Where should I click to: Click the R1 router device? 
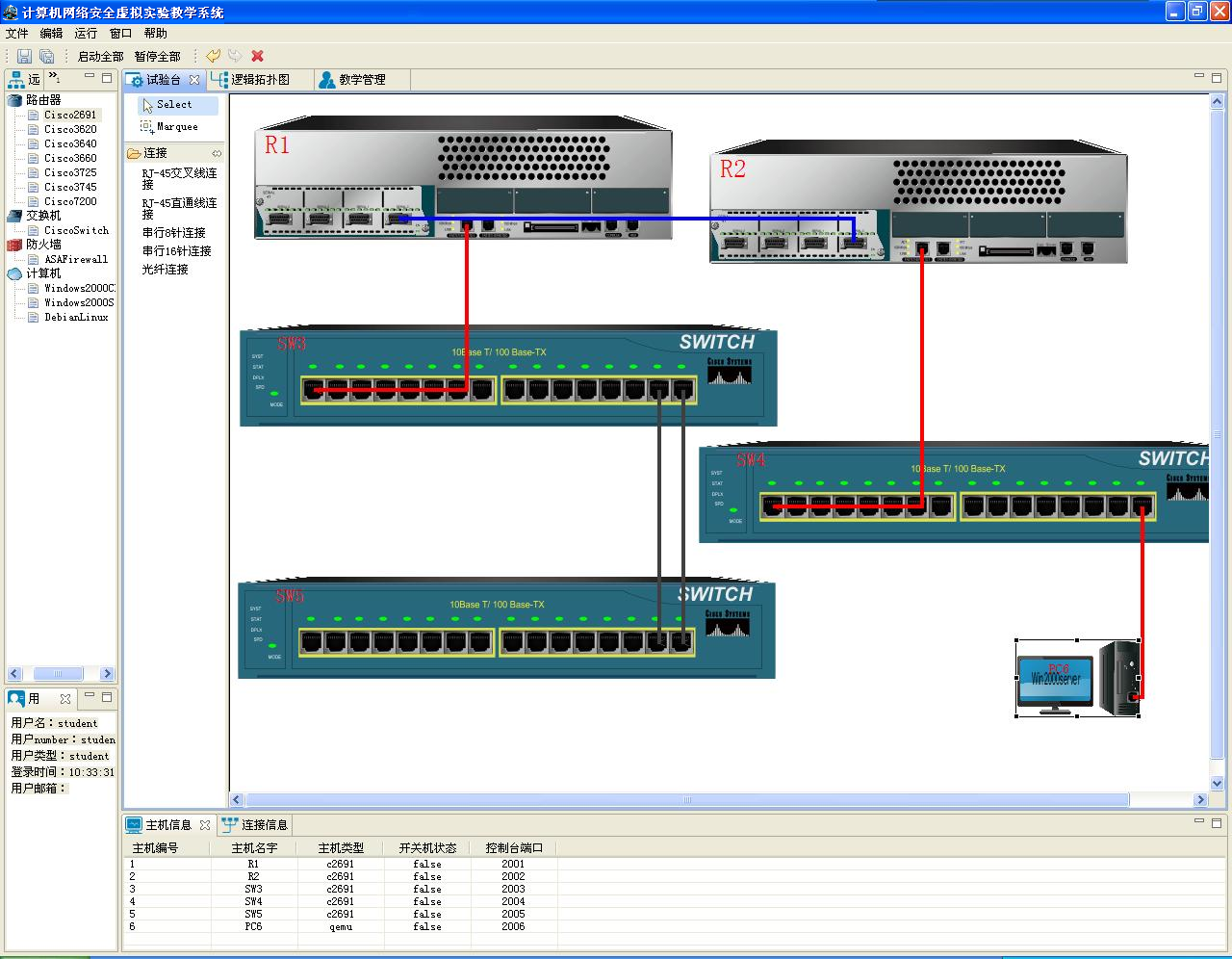tap(463, 178)
